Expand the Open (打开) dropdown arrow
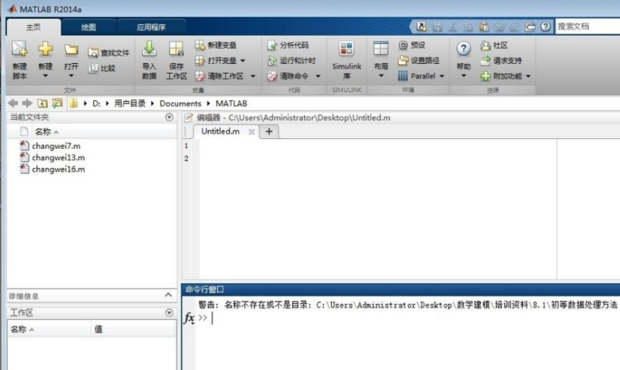This screenshot has height=370, width=620. coord(71,76)
